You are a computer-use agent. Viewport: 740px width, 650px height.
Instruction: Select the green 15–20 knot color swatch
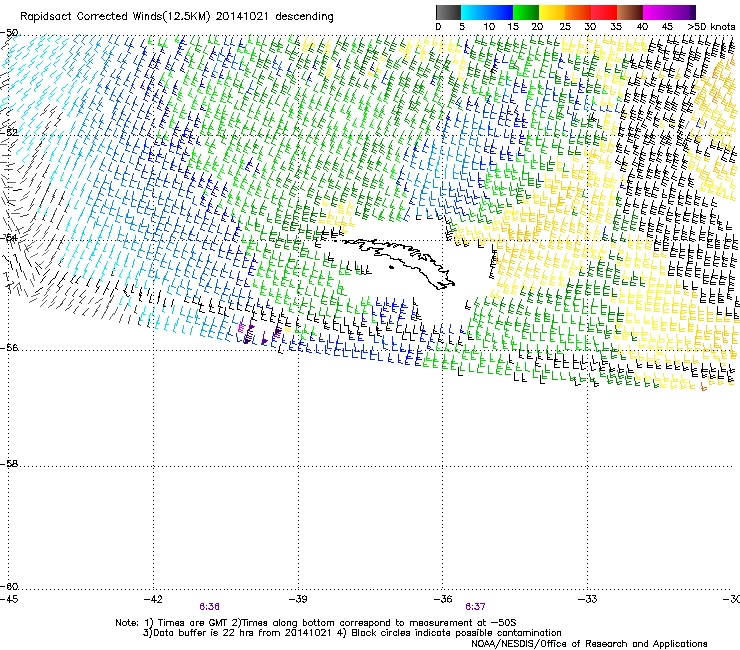(526, 12)
